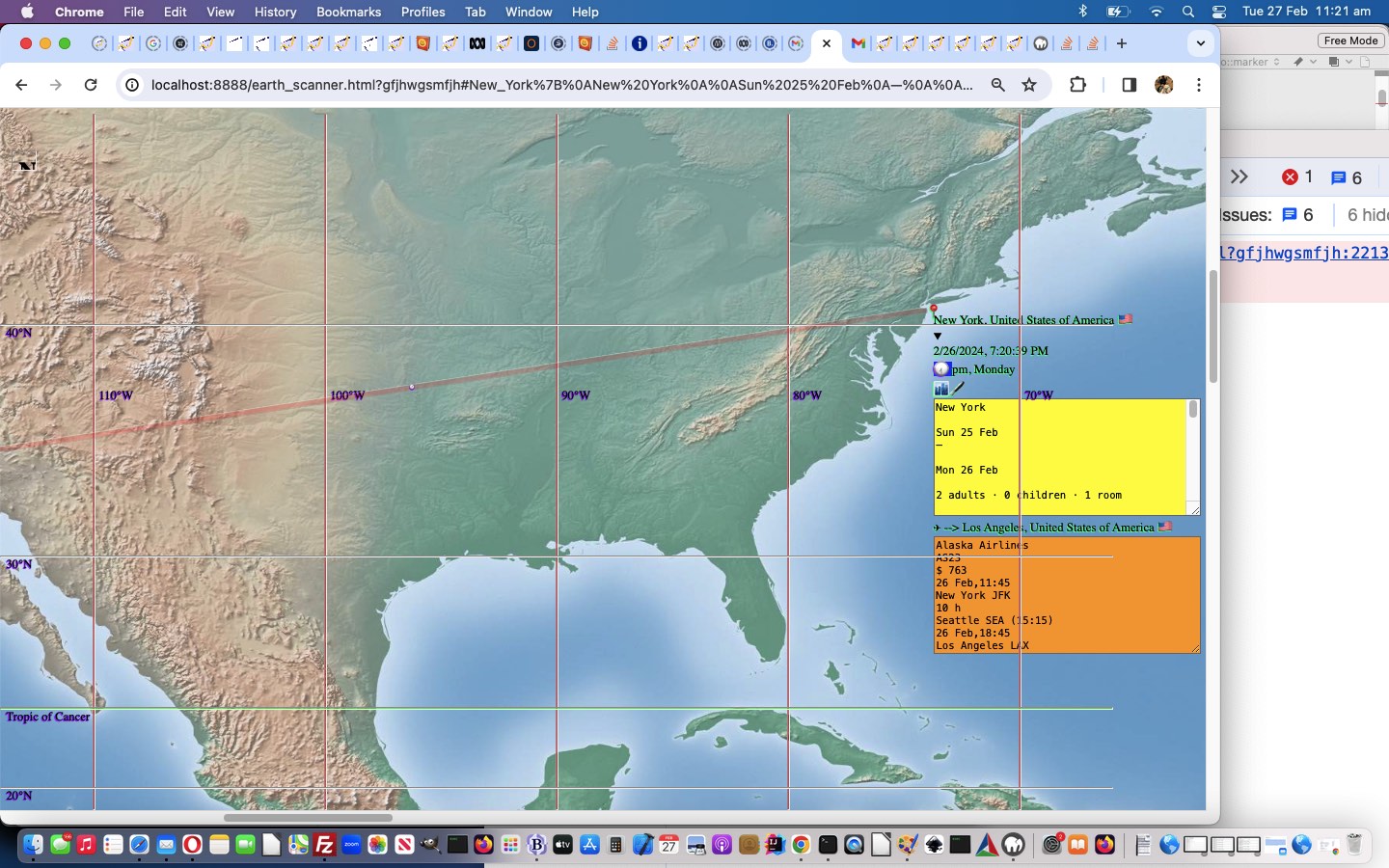Screen dimensions: 1389x868
Task: Click the Chrome back arrow
Action: 21,85
